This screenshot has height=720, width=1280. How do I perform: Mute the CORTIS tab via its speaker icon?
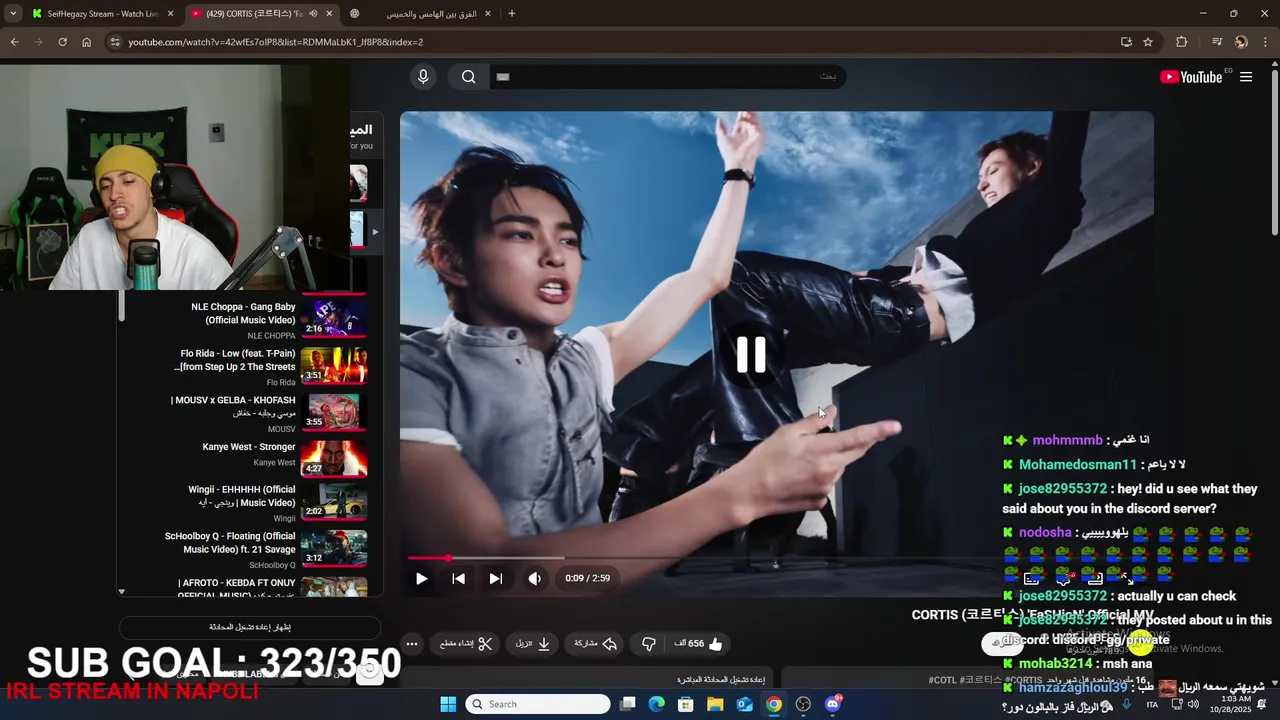click(x=313, y=14)
